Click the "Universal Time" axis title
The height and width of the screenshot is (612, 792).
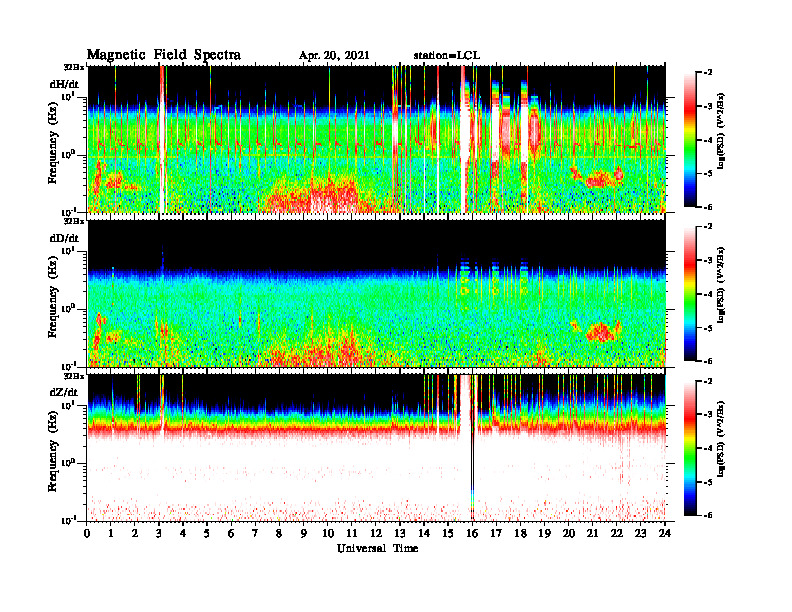point(377,548)
